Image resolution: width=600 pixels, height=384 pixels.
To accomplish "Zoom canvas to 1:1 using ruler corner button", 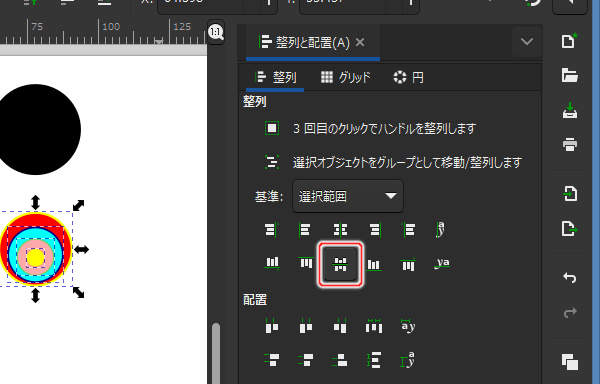I will pyautogui.click(x=216, y=32).
